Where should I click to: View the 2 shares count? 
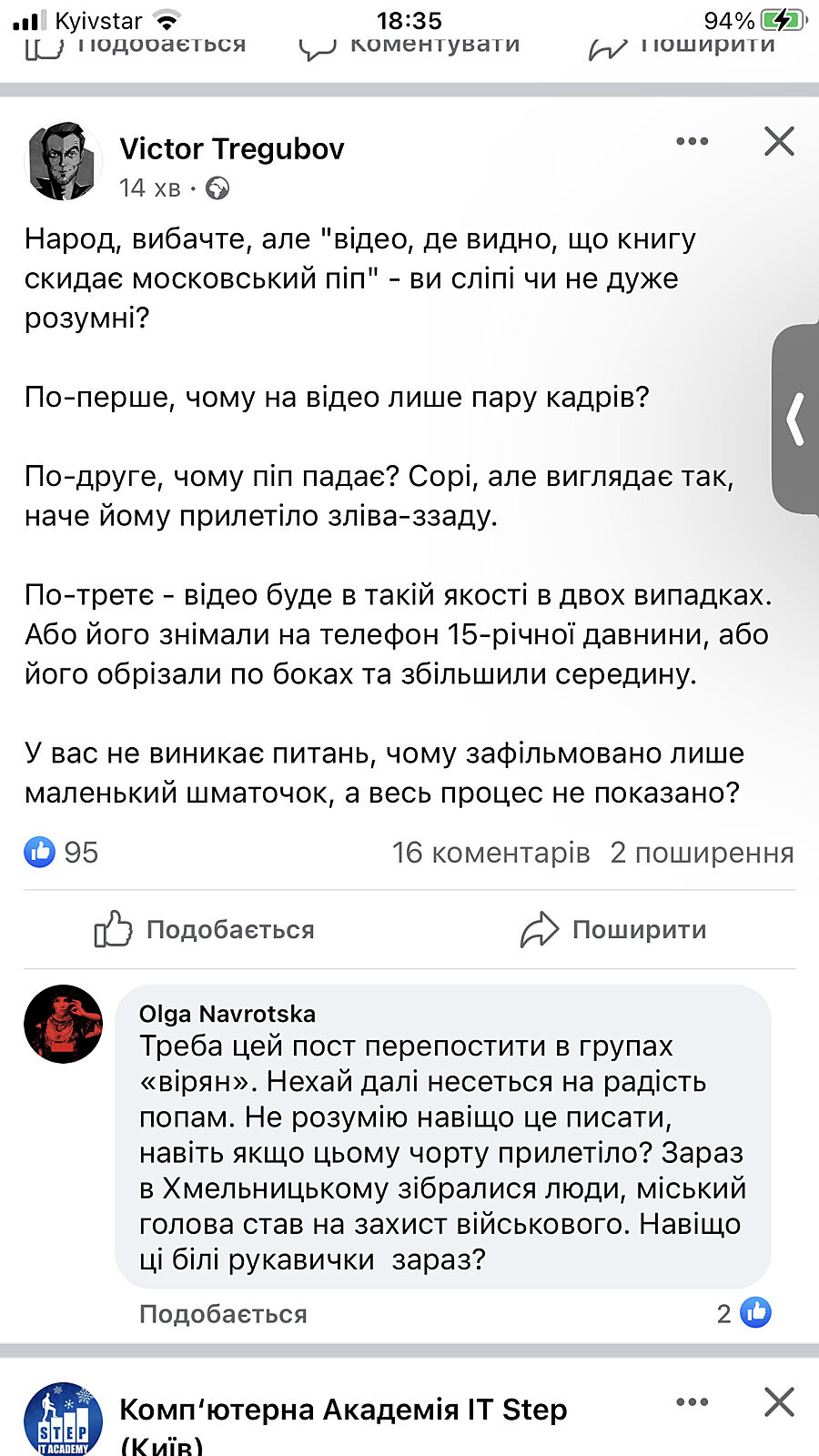pyautogui.click(x=702, y=853)
